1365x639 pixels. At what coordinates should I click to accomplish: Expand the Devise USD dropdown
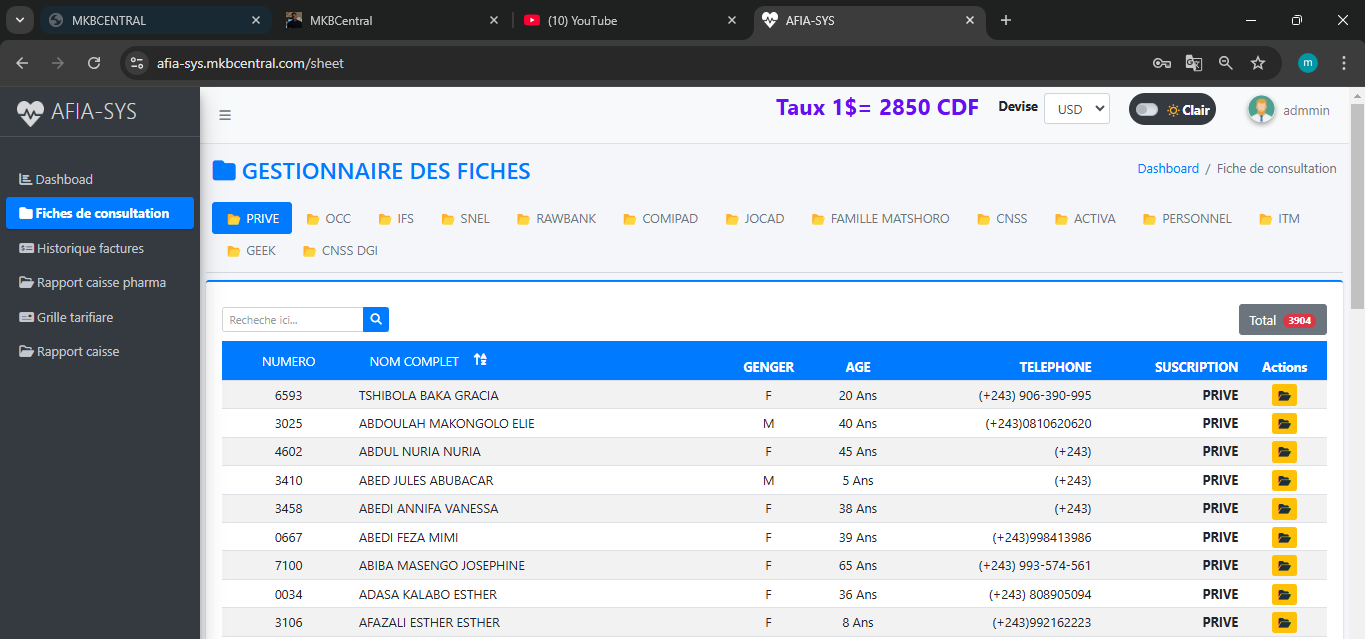pyautogui.click(x=1076, y=110)
